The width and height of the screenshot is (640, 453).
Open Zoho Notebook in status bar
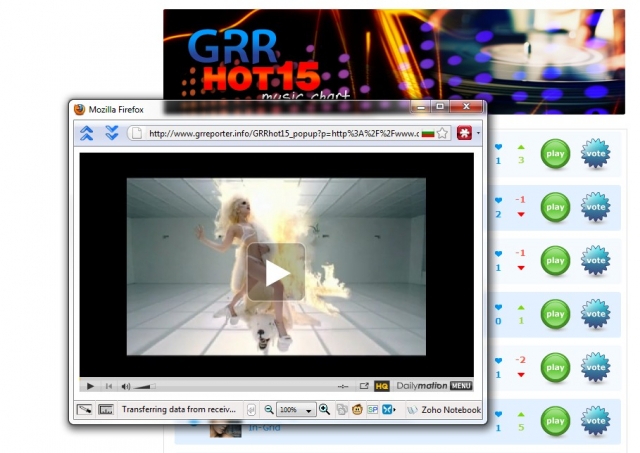[x=443, y=410]
